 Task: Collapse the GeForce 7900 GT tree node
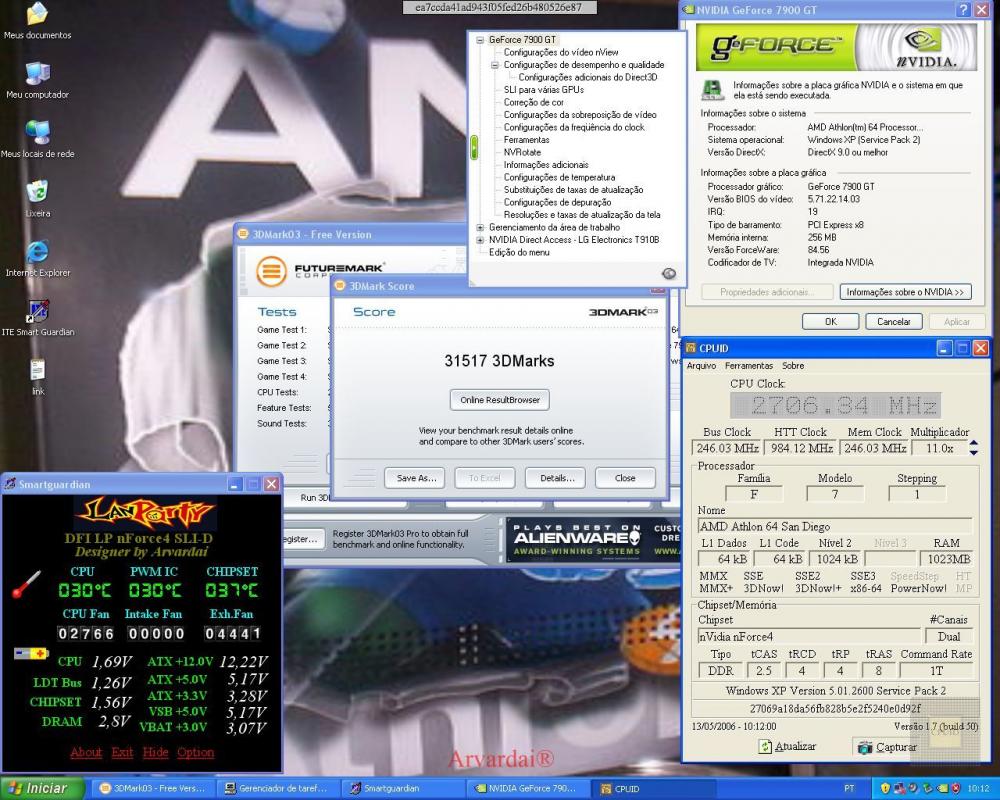480,40
